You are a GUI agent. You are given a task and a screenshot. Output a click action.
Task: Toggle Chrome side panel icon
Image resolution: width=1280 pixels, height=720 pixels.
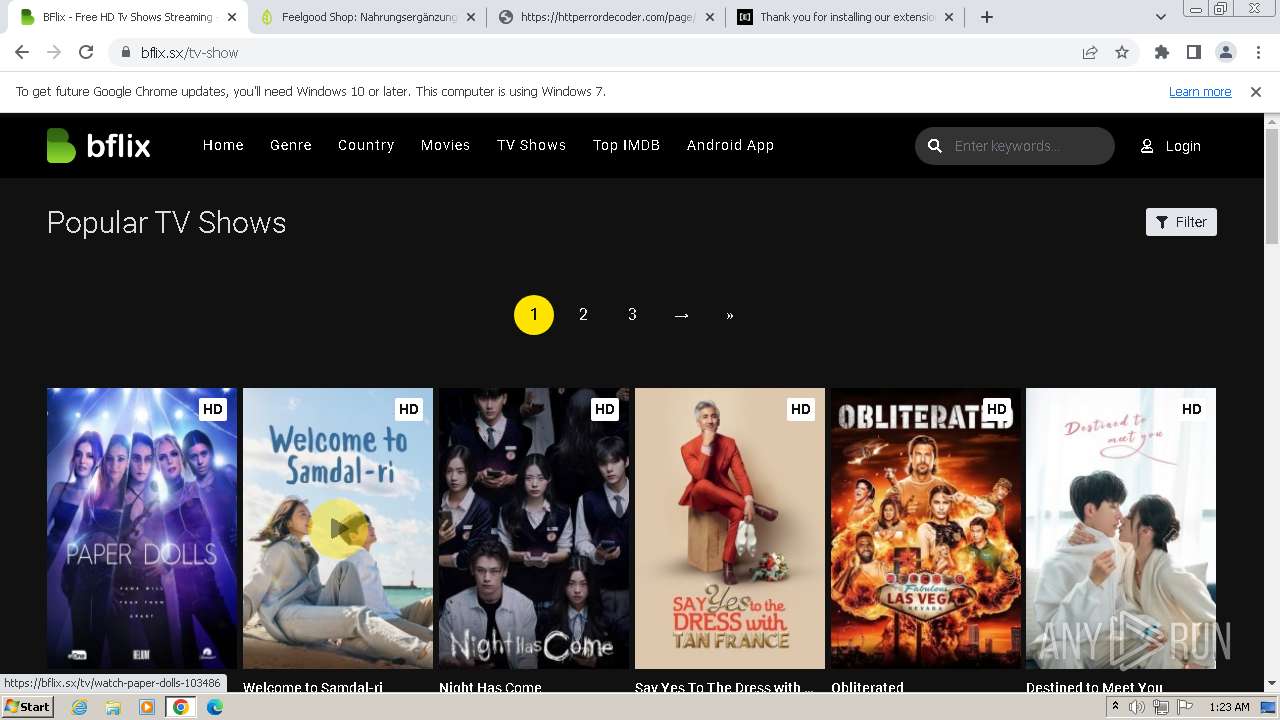(x=1193, y=52)
